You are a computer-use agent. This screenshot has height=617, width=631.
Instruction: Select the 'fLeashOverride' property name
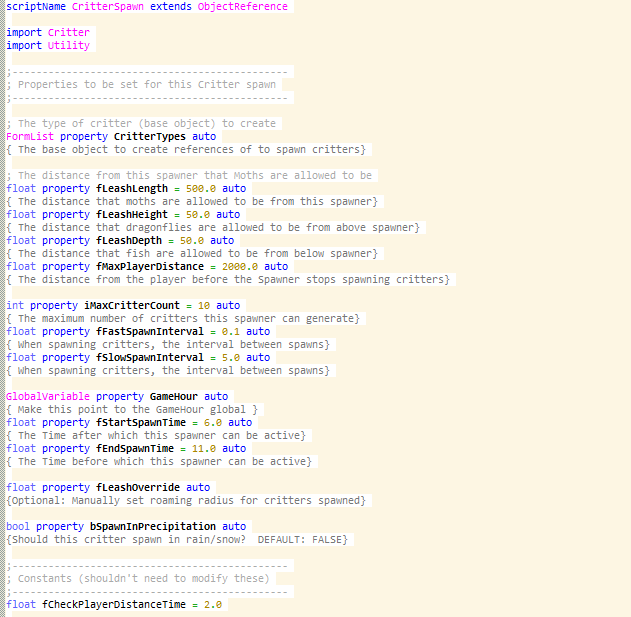tap(138, 487)
